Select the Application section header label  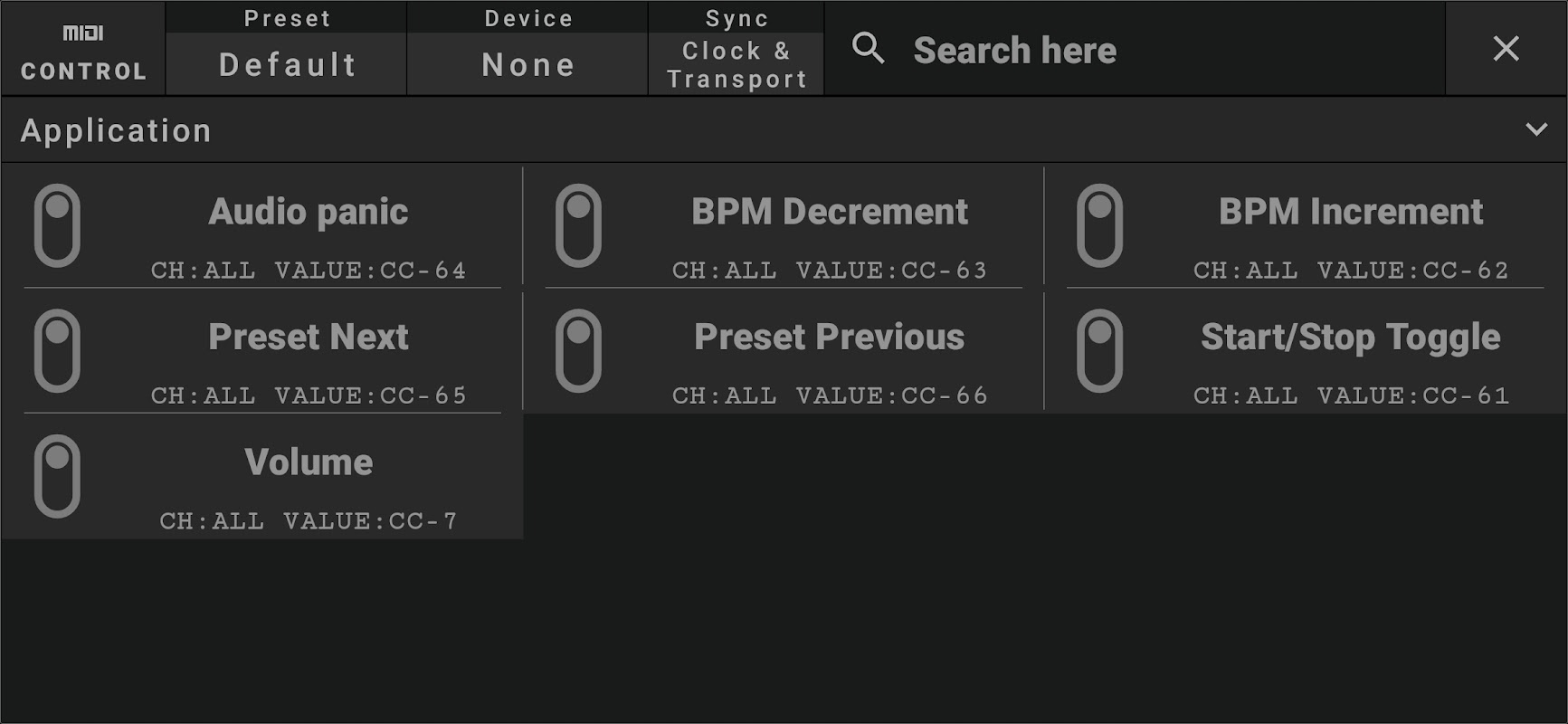pyautogui.click(x=116, y=130)
